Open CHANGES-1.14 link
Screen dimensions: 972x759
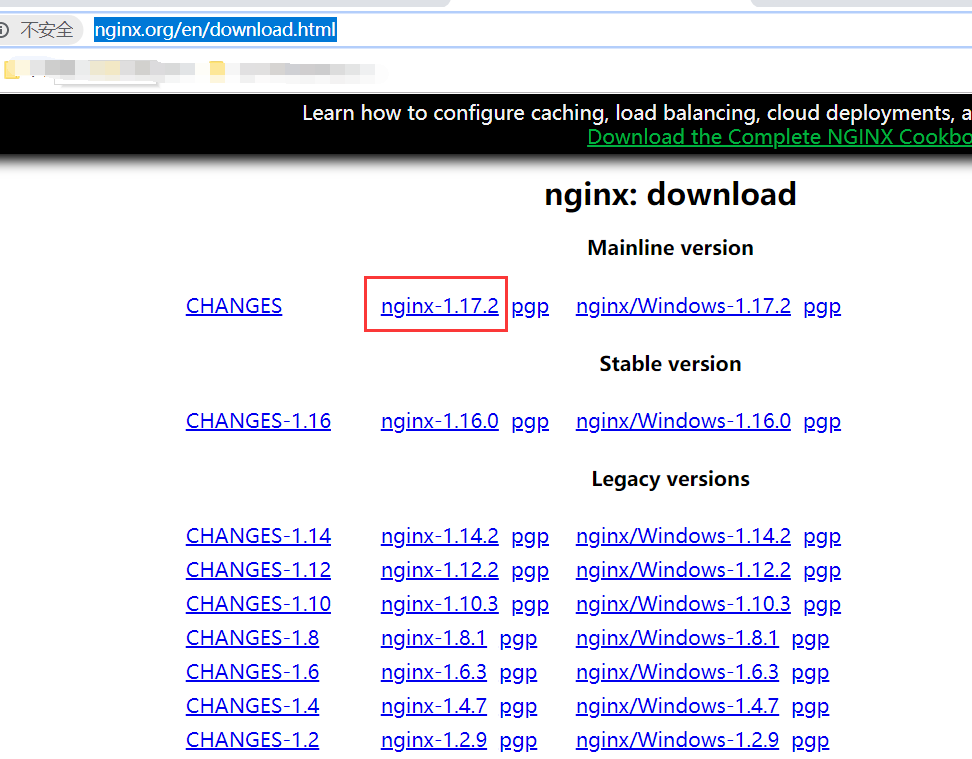258,536
